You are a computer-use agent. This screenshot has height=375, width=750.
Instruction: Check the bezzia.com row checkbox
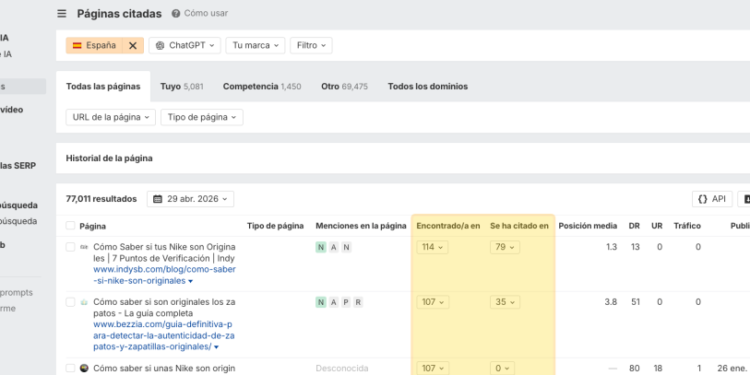coord(70,302)
